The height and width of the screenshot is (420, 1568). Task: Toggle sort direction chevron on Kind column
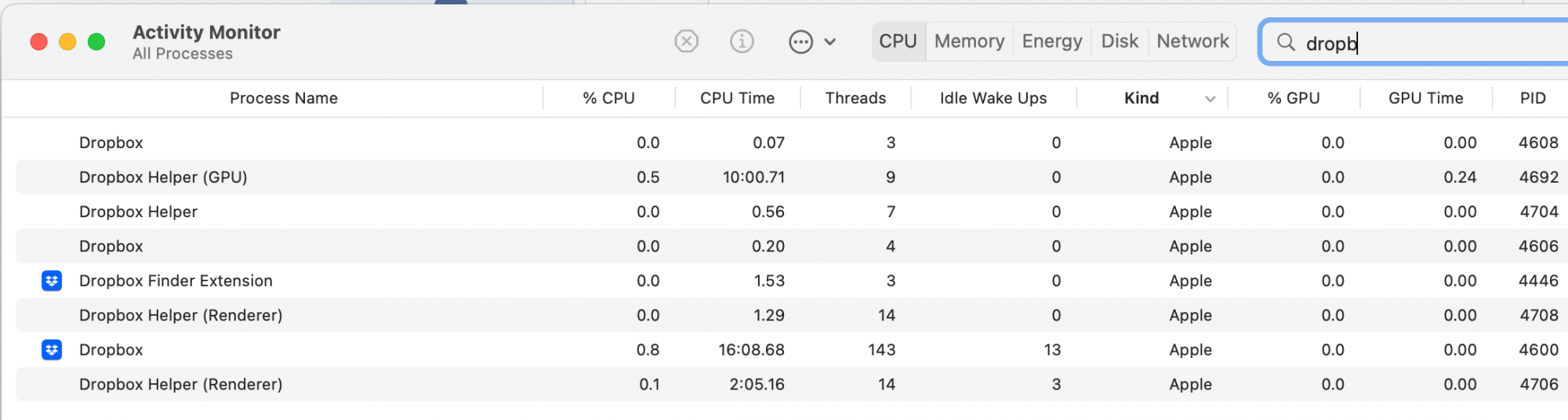[x=1210, y=99]
